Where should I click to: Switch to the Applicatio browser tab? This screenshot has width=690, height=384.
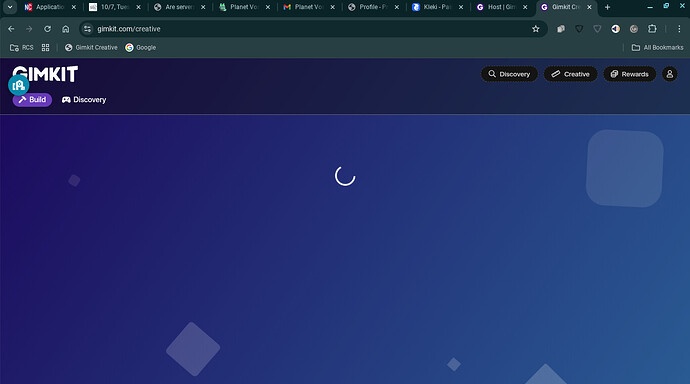(x=49, y=7)
